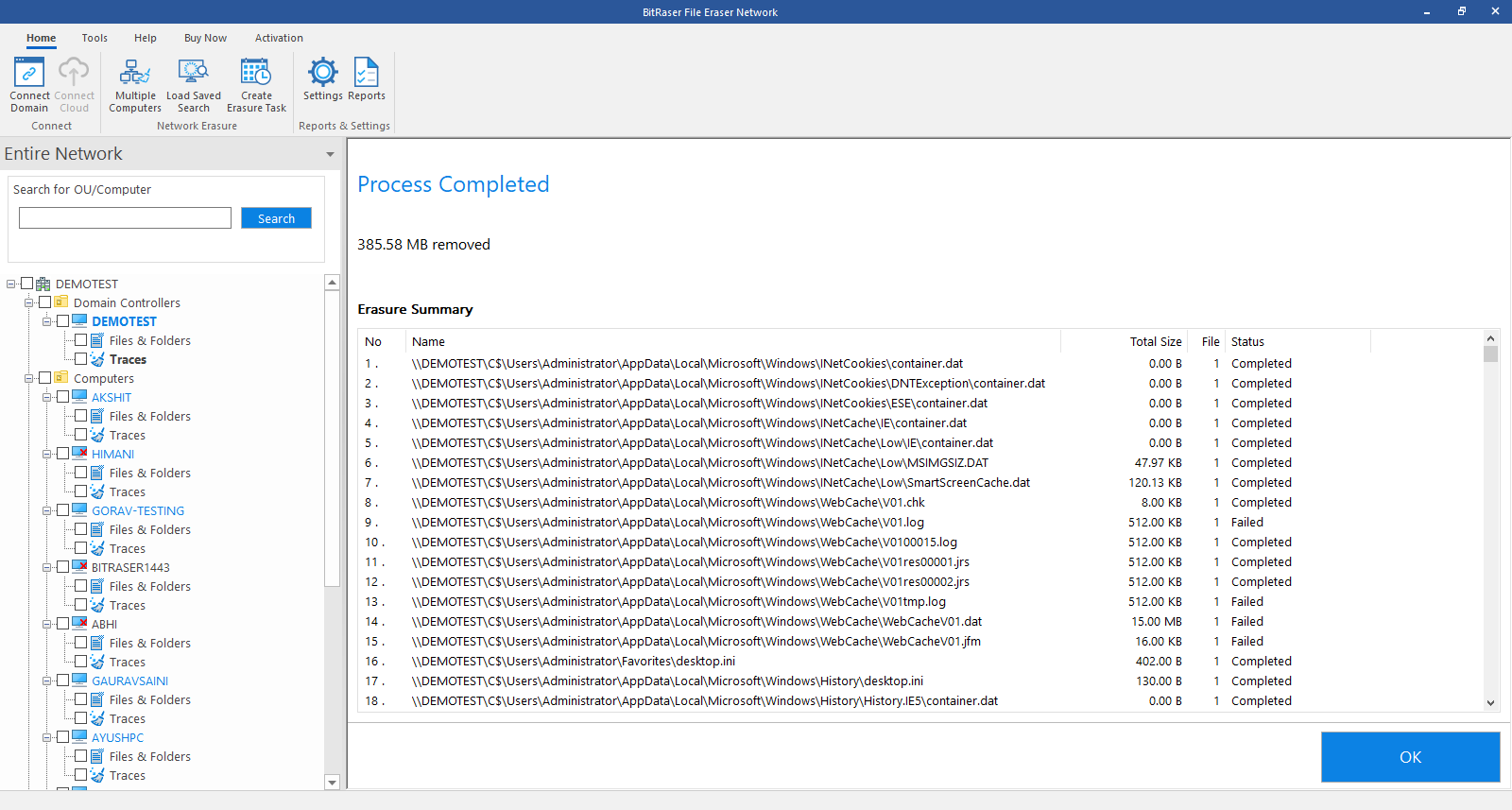Collapse the Computers group node
1512x810 pixels.
tap(29, 378)
